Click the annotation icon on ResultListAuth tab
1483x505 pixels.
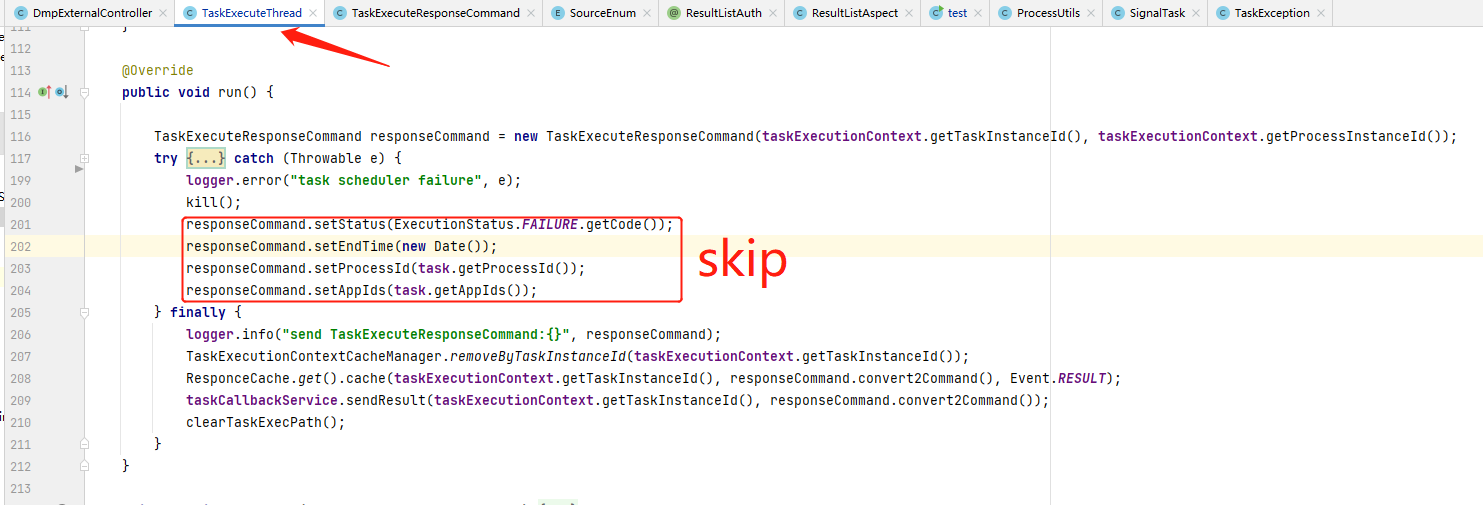click(674, 13)
